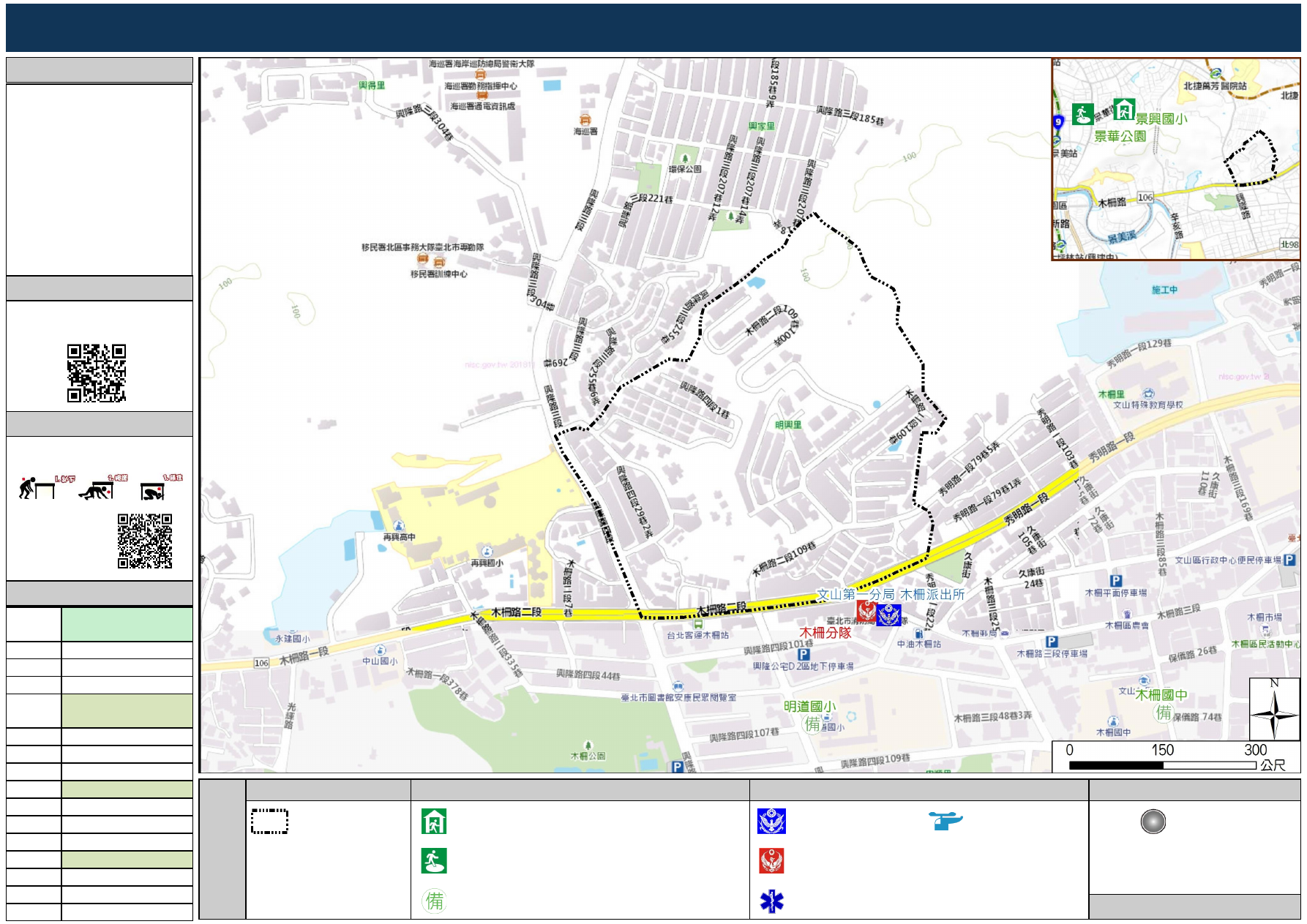1307x924 pixels.
Task: Click the 再興高中 label on the map
Action: (399, 537)
